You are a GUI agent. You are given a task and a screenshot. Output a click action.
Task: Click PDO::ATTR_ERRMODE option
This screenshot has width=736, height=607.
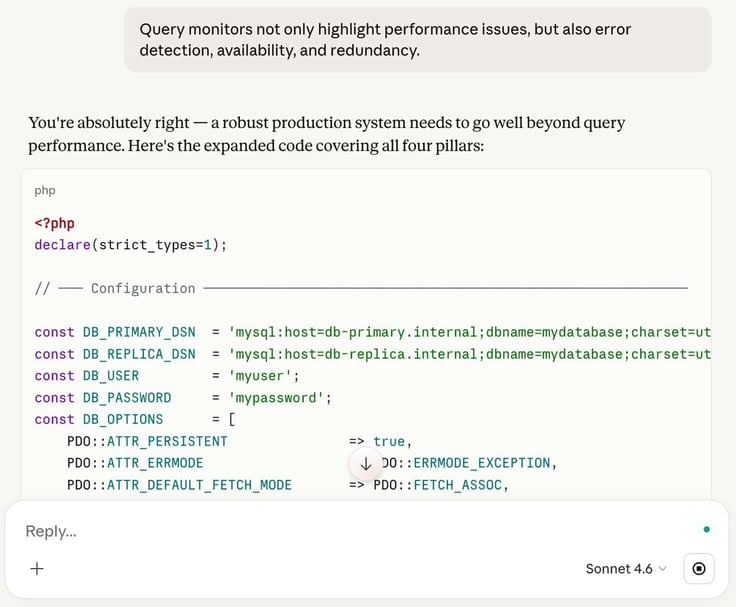point(135,463)
